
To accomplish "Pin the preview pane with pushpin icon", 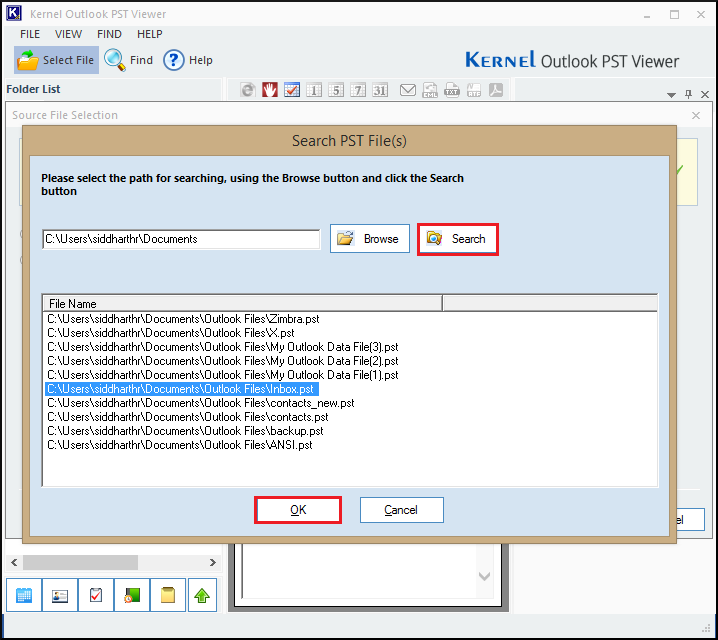I will click(688, 94).
